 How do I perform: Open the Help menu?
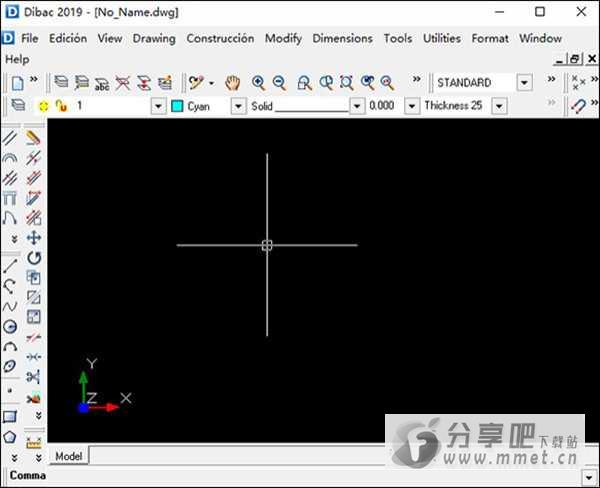tap(17, 59)
